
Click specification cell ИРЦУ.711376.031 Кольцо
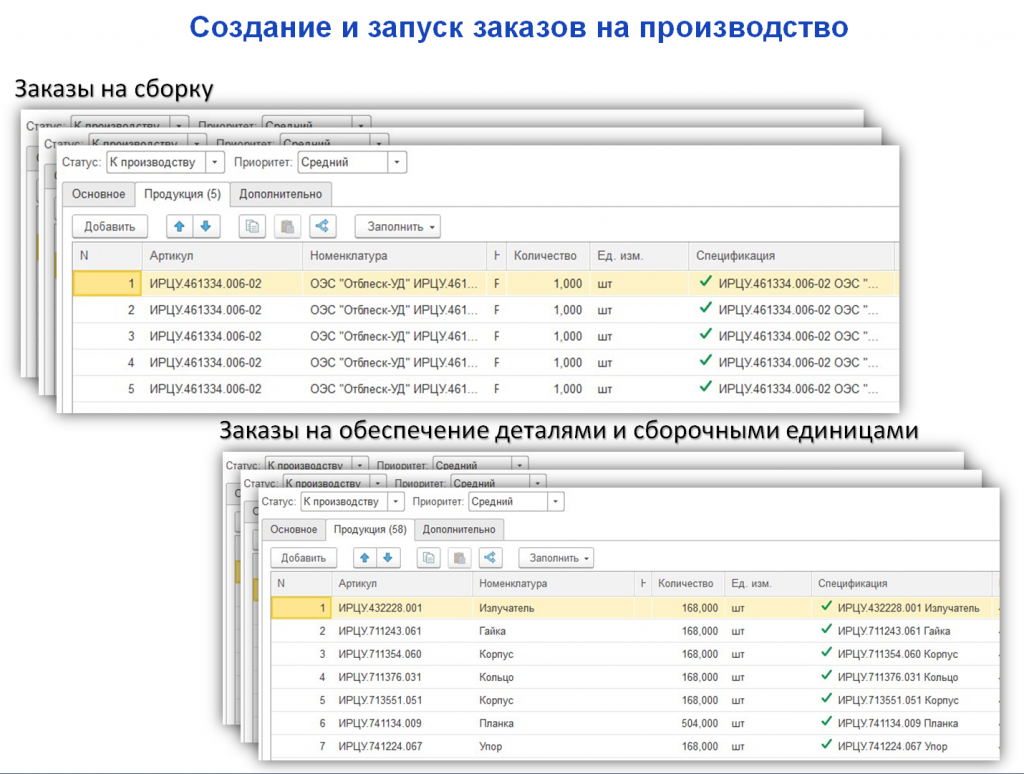tap(904, 677)
